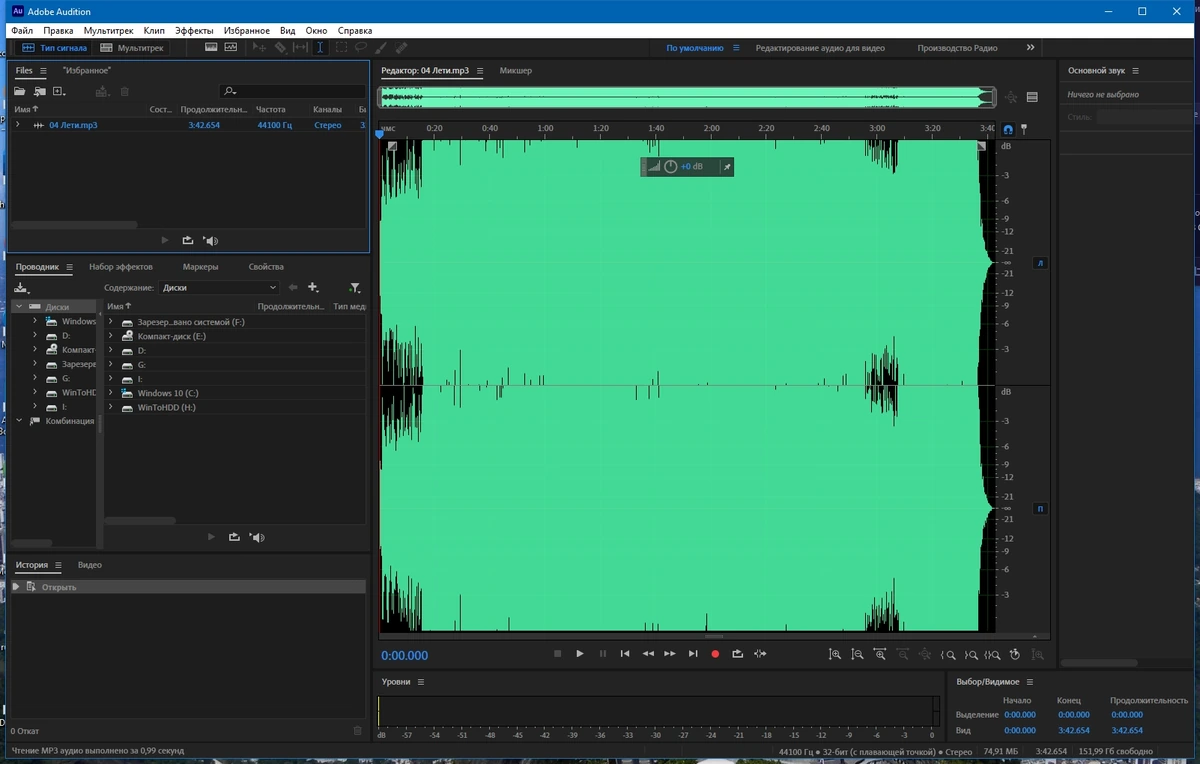Click Import file icon in Files panel
This screenshot has width=1200, height=764.
tap(39, 91)
